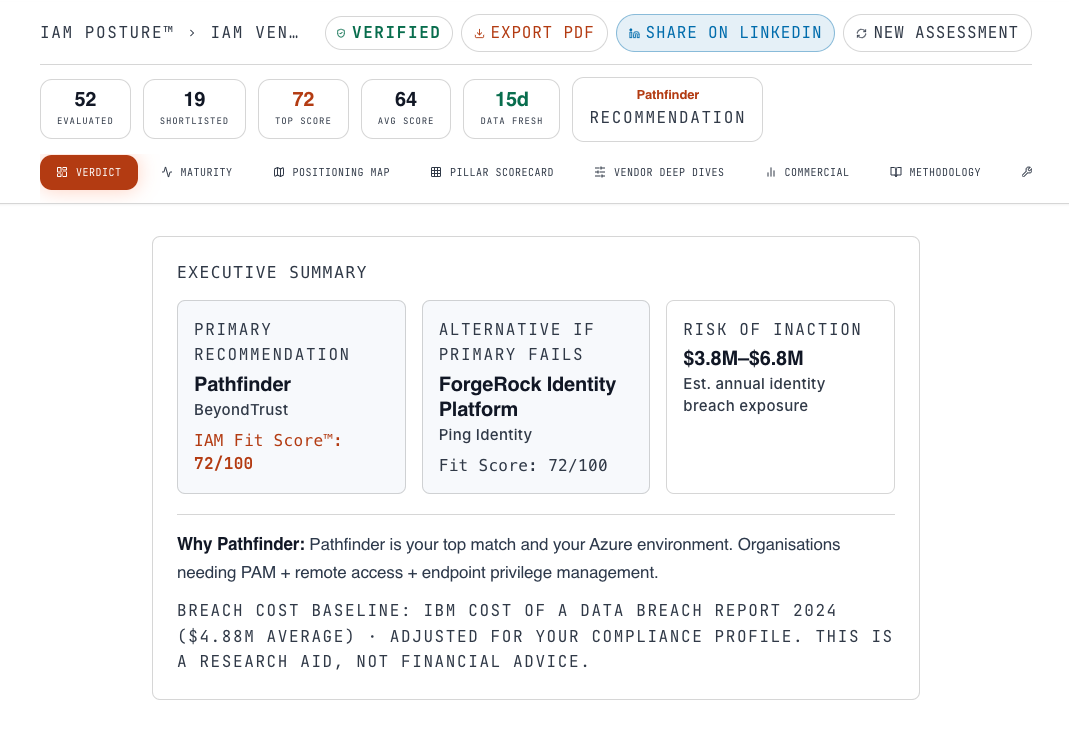Click the 72 Top Score card

[x=303, y=109]
